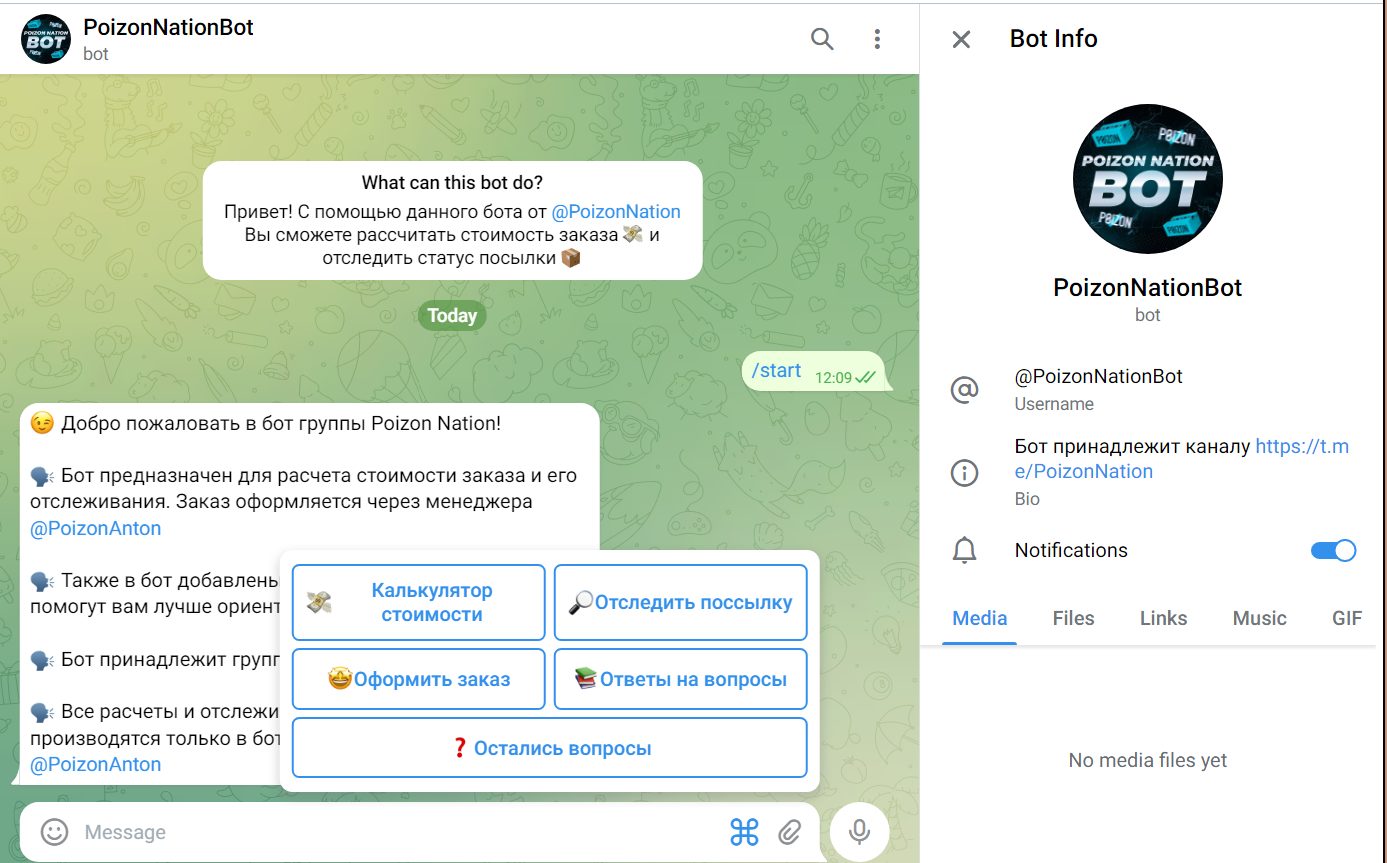The width and height of the screenshot is (1387, 863).
Task: Click the @ username icon in Bot Info
Action: click(964, 390)
